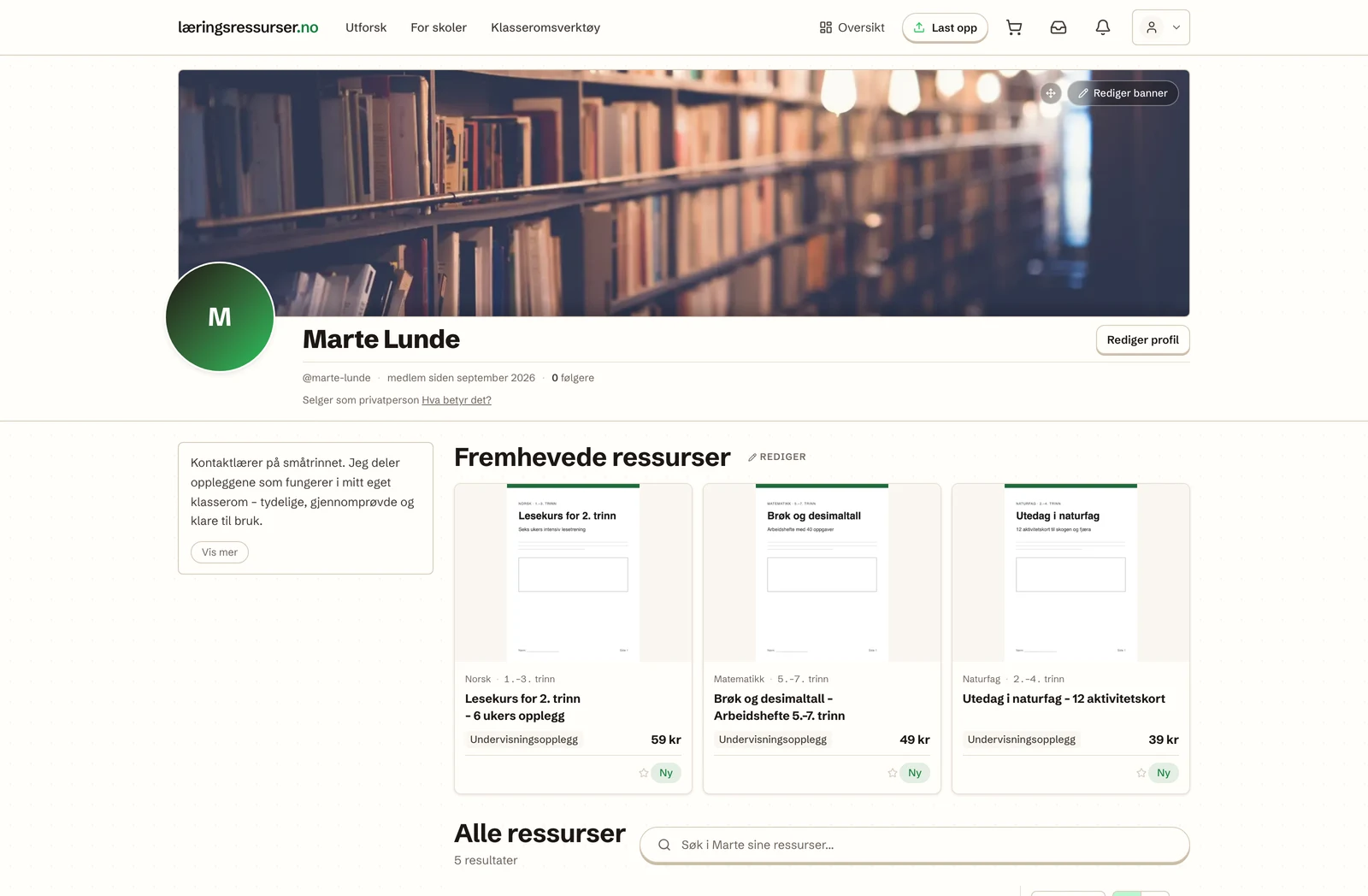Click Undervisningsopplegg tag on the Utedag card
The height and width of the screenshot is (896, 1368).
(1022, 740)
